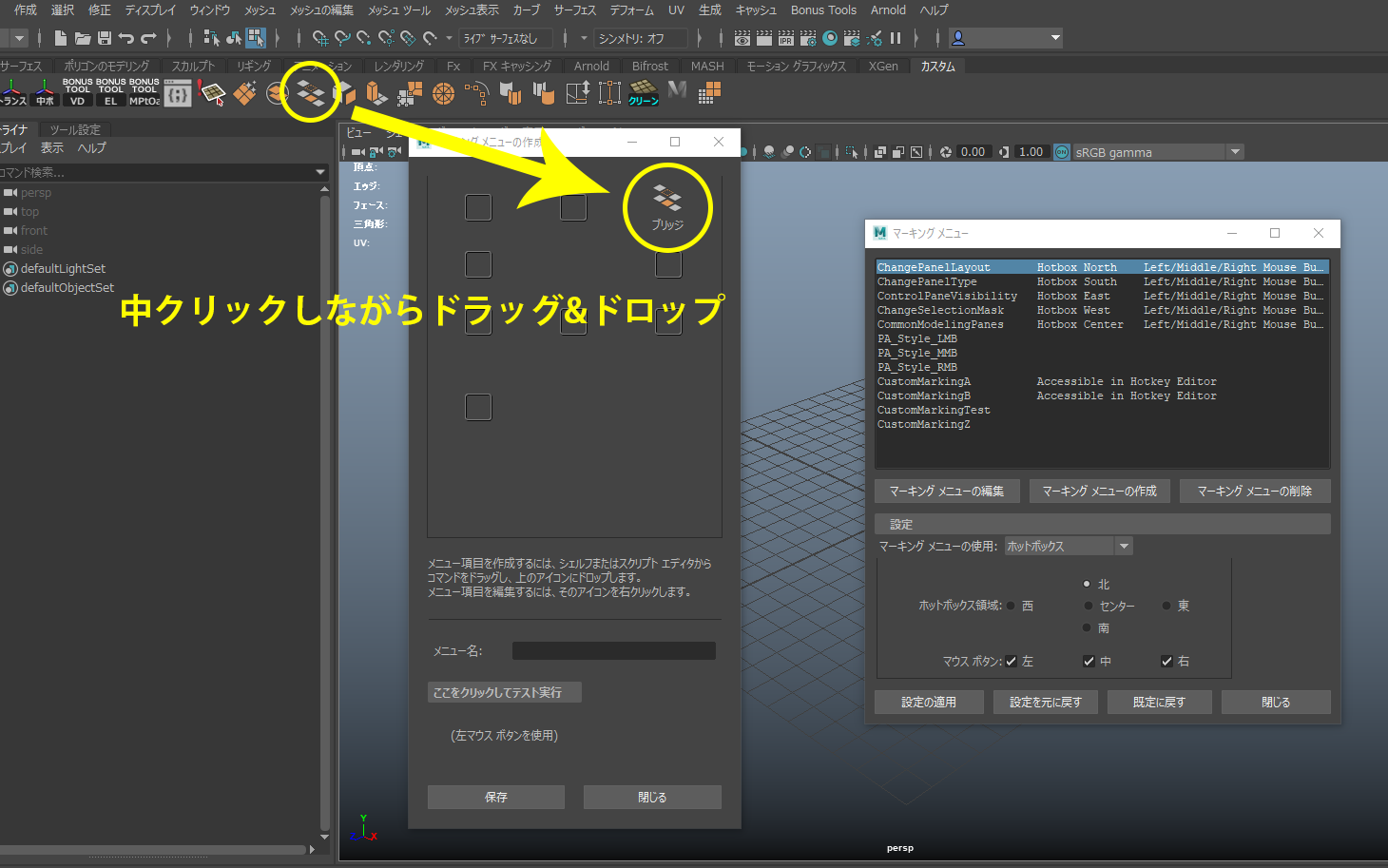The width and height of the screenshot is (1388, 868).
Task: Toggle the viewport color management ON icon
Action: click(x=1062, y=152)
